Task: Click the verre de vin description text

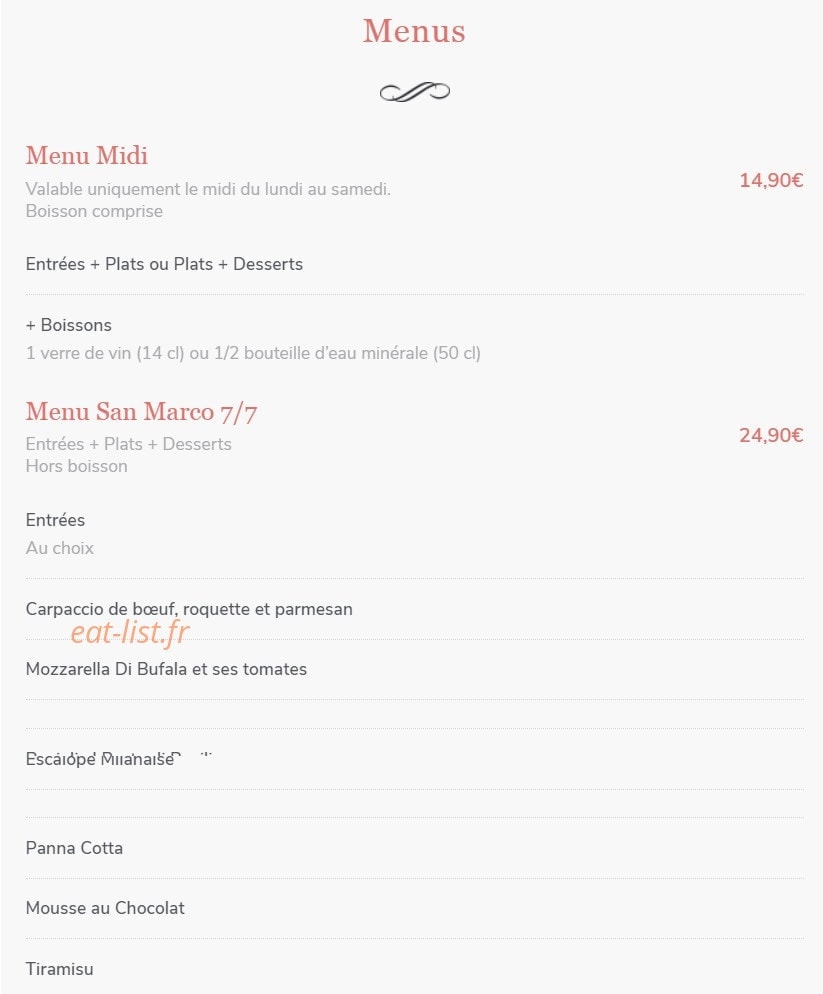Action: (253, 353)
